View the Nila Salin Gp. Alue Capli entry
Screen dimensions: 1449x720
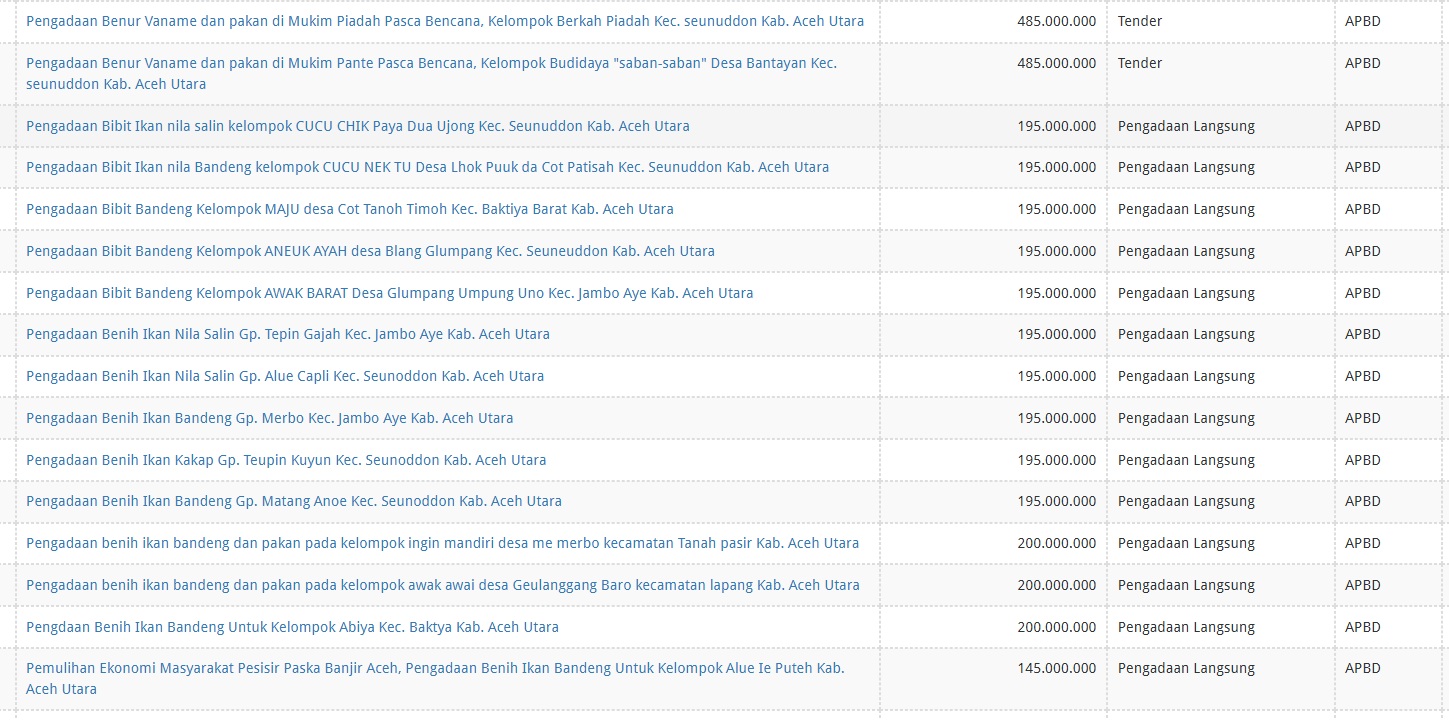285,376
